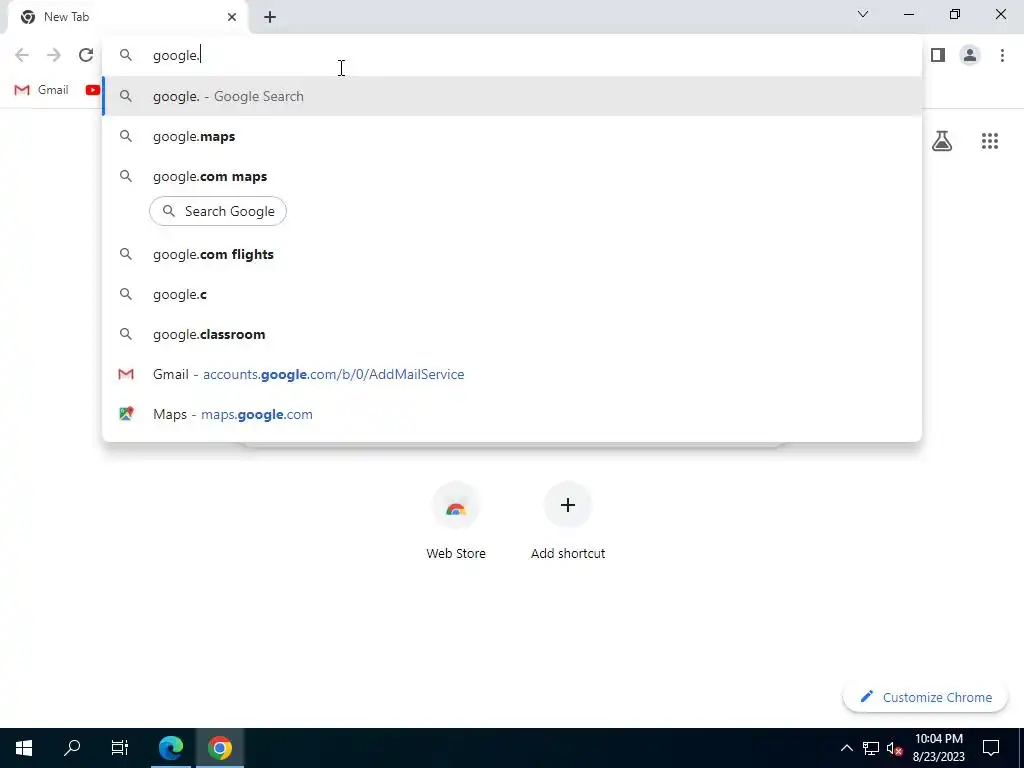The image size is (1024, 768).
Task: Launch Microsoft Edge from taskbar
Action: [171, 748]
